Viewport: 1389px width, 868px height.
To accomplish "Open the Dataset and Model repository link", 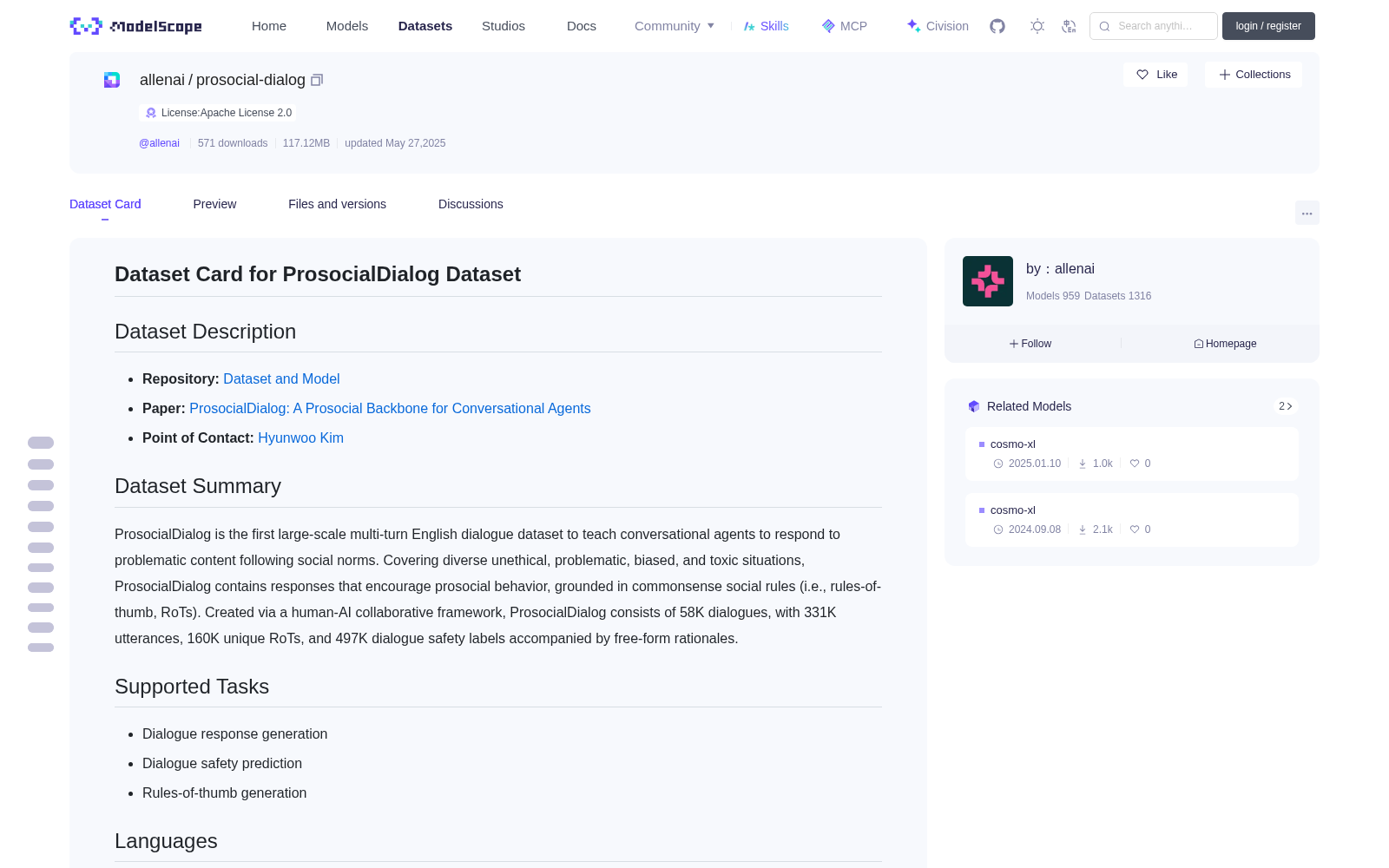I will tap(281, 379).
